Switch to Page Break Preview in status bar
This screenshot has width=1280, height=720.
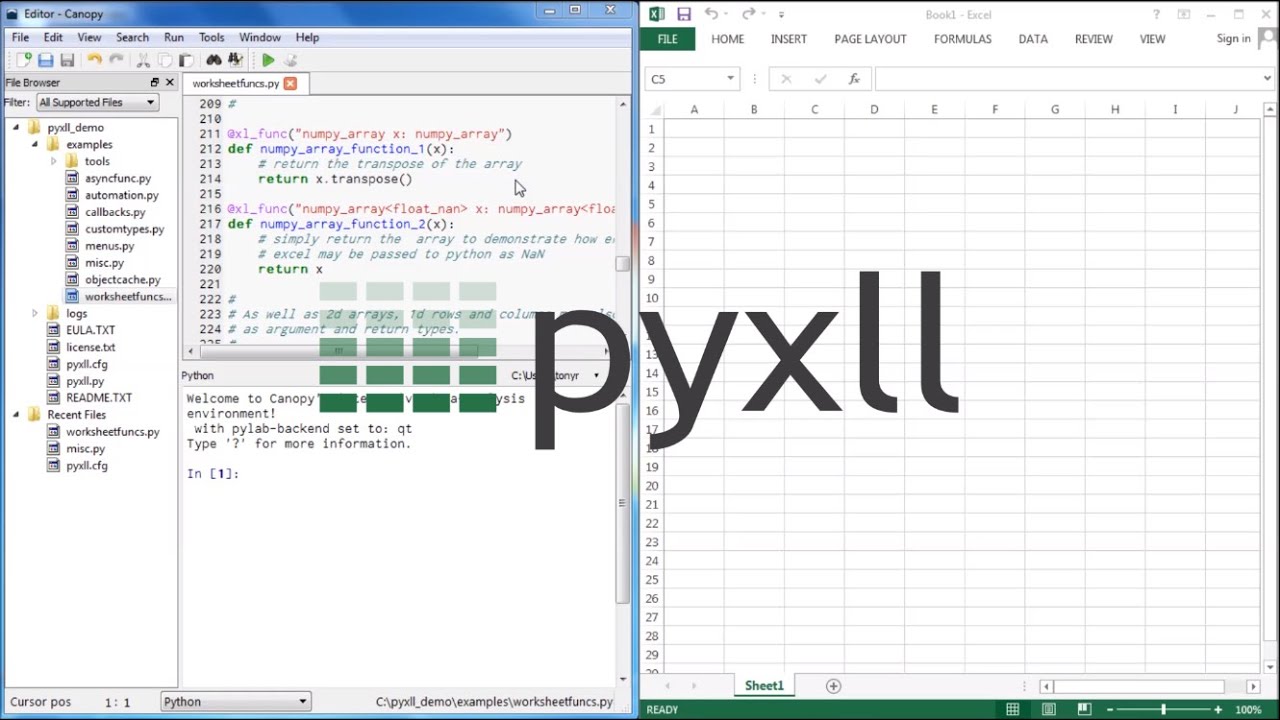tap(1084, 709)
